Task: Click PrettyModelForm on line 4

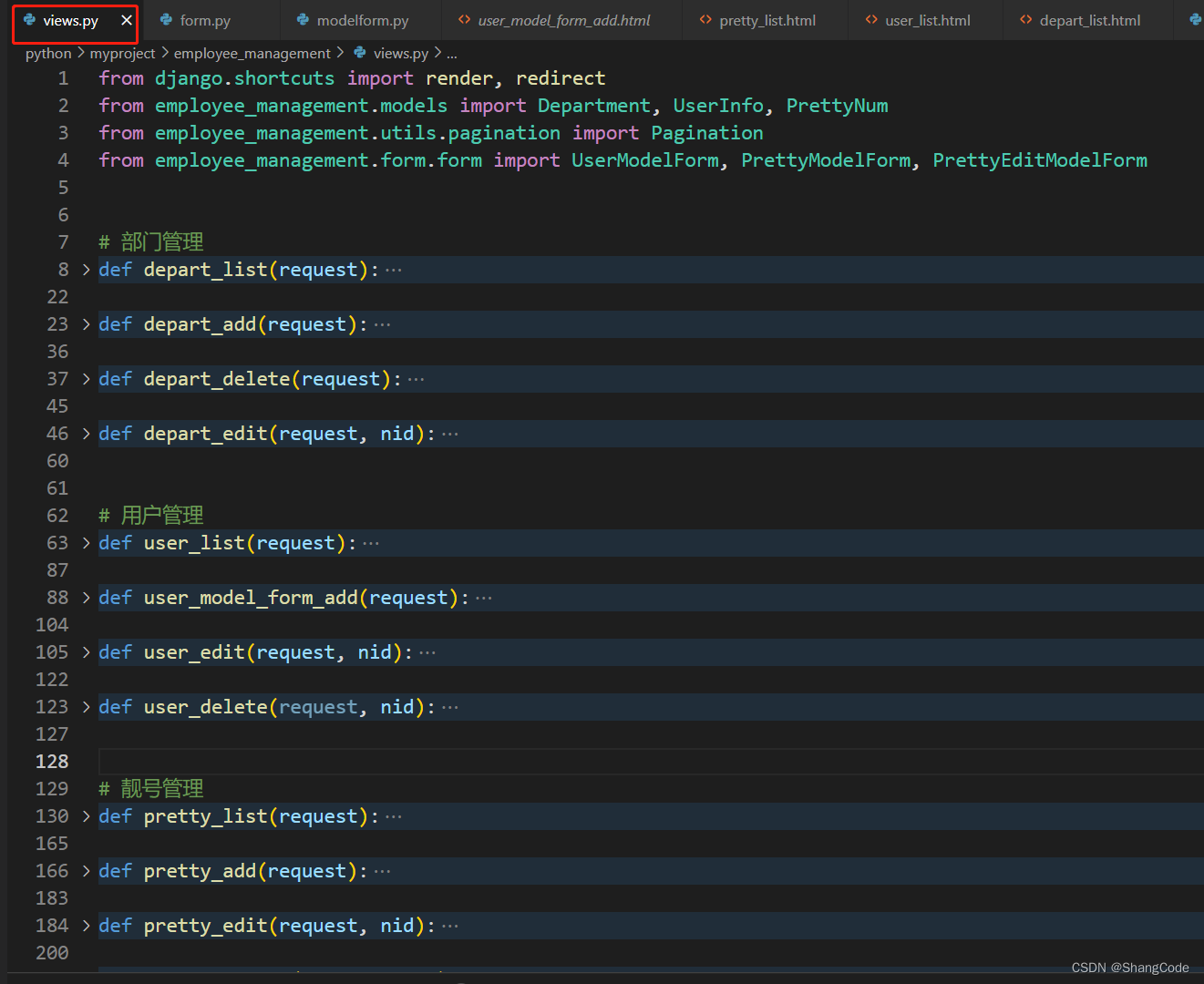Action: point(826,160)
